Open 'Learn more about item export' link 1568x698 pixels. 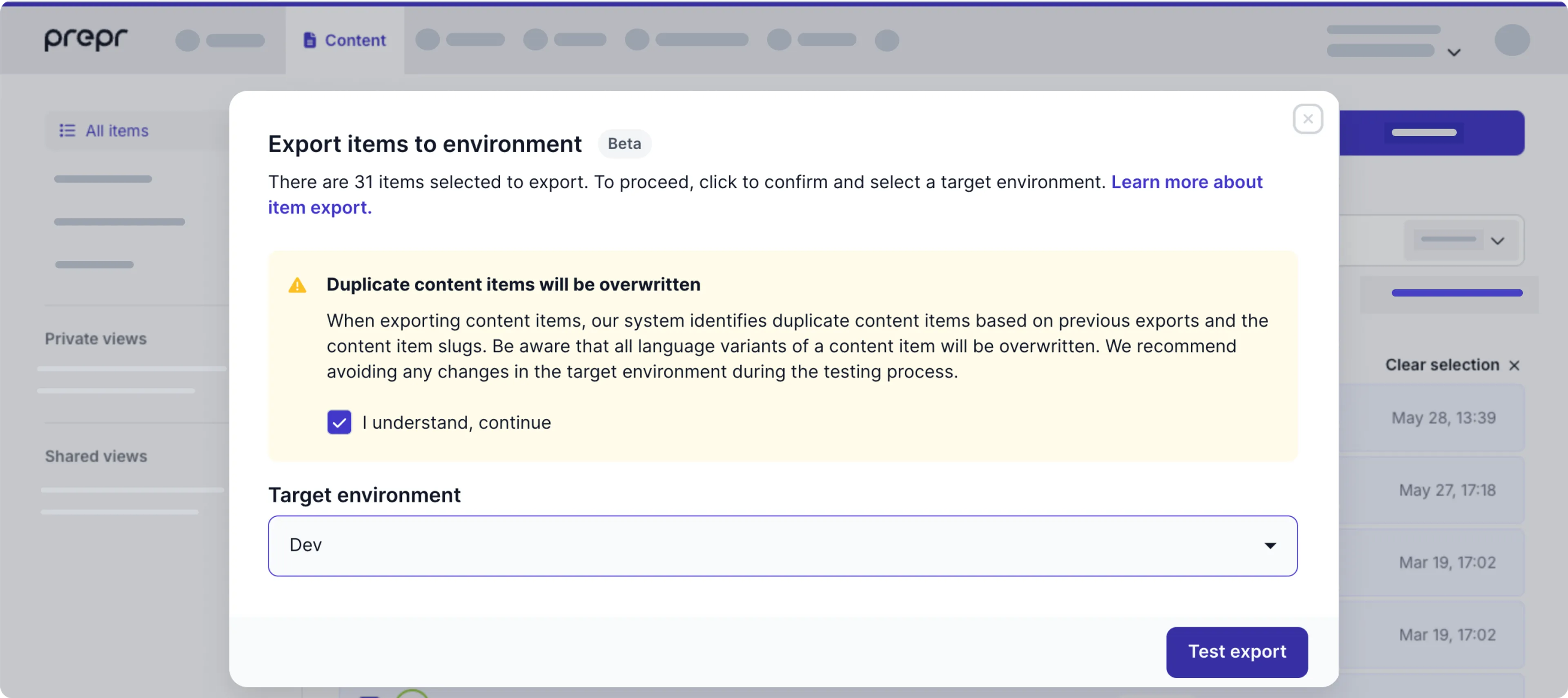point(1187,182)
